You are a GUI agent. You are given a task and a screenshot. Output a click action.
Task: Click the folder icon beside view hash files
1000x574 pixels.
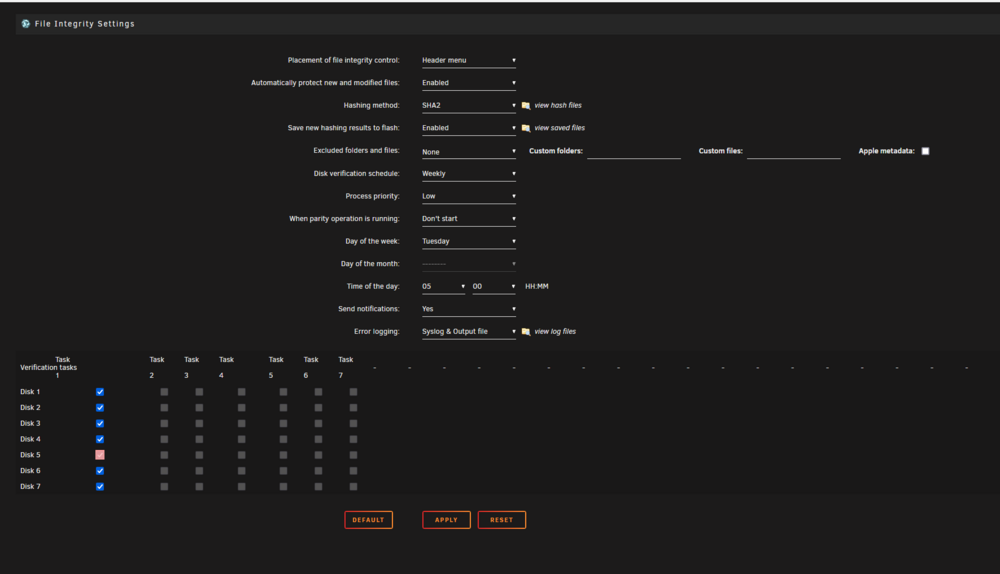point(526,105)
